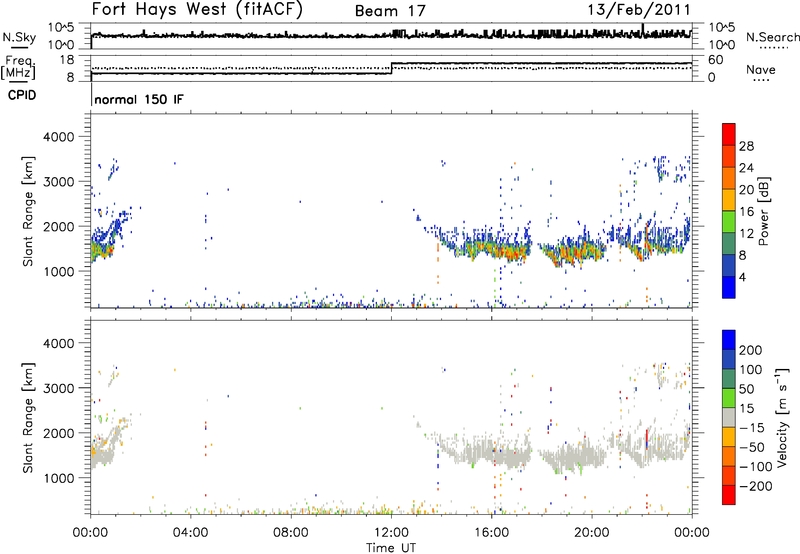Click the 'Power [dB]' colorbar label
The image size is (800, 554).
coord(763,211)
